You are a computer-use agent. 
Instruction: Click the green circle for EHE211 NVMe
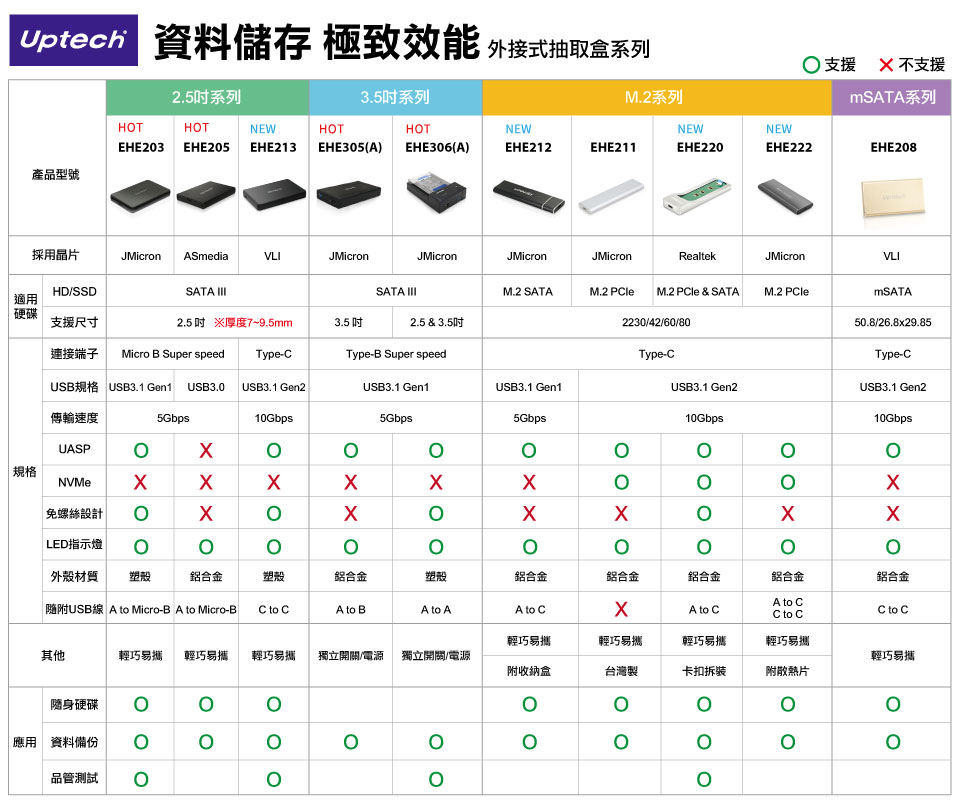coord(621,482)
